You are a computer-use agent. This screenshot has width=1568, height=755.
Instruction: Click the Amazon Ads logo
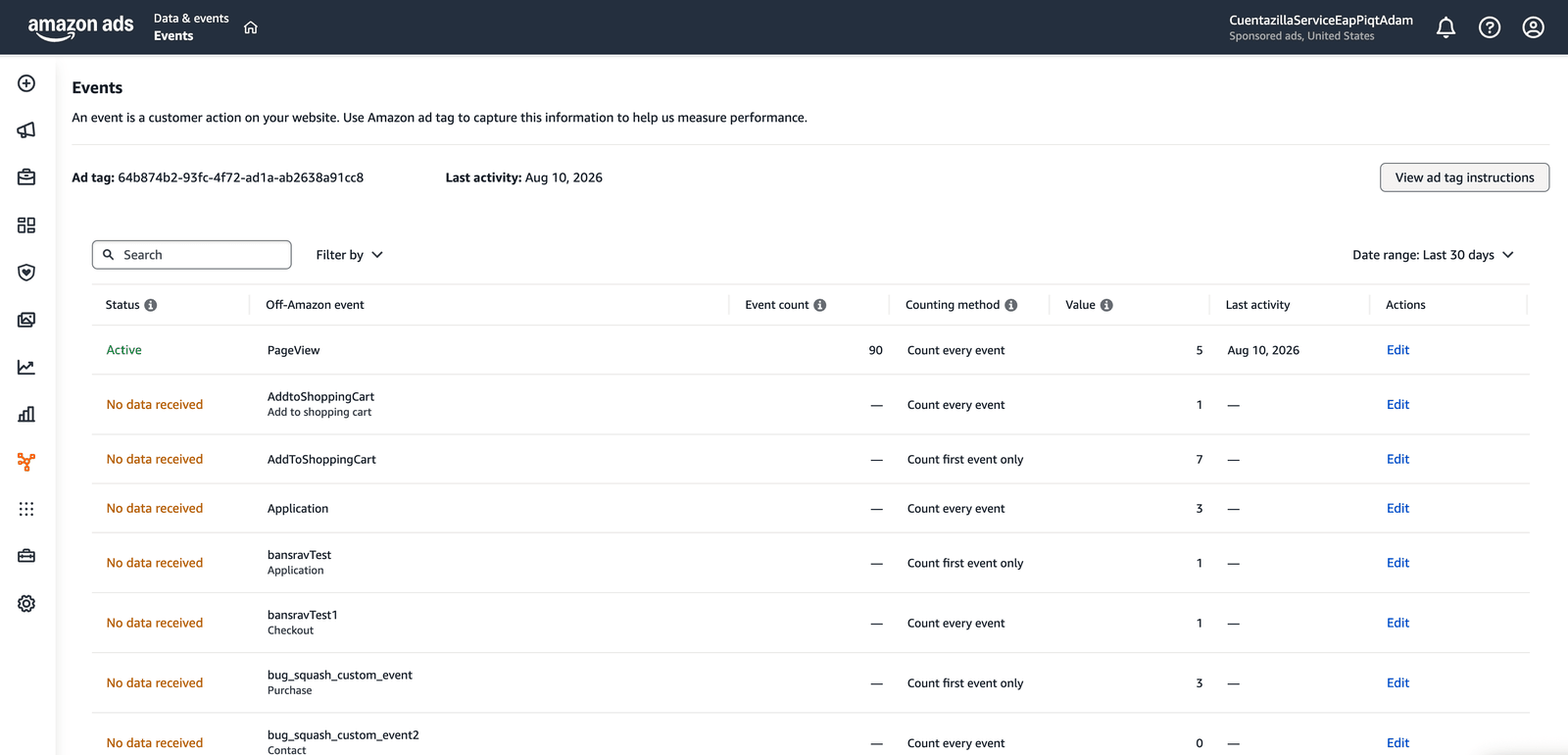coord(80,27)
